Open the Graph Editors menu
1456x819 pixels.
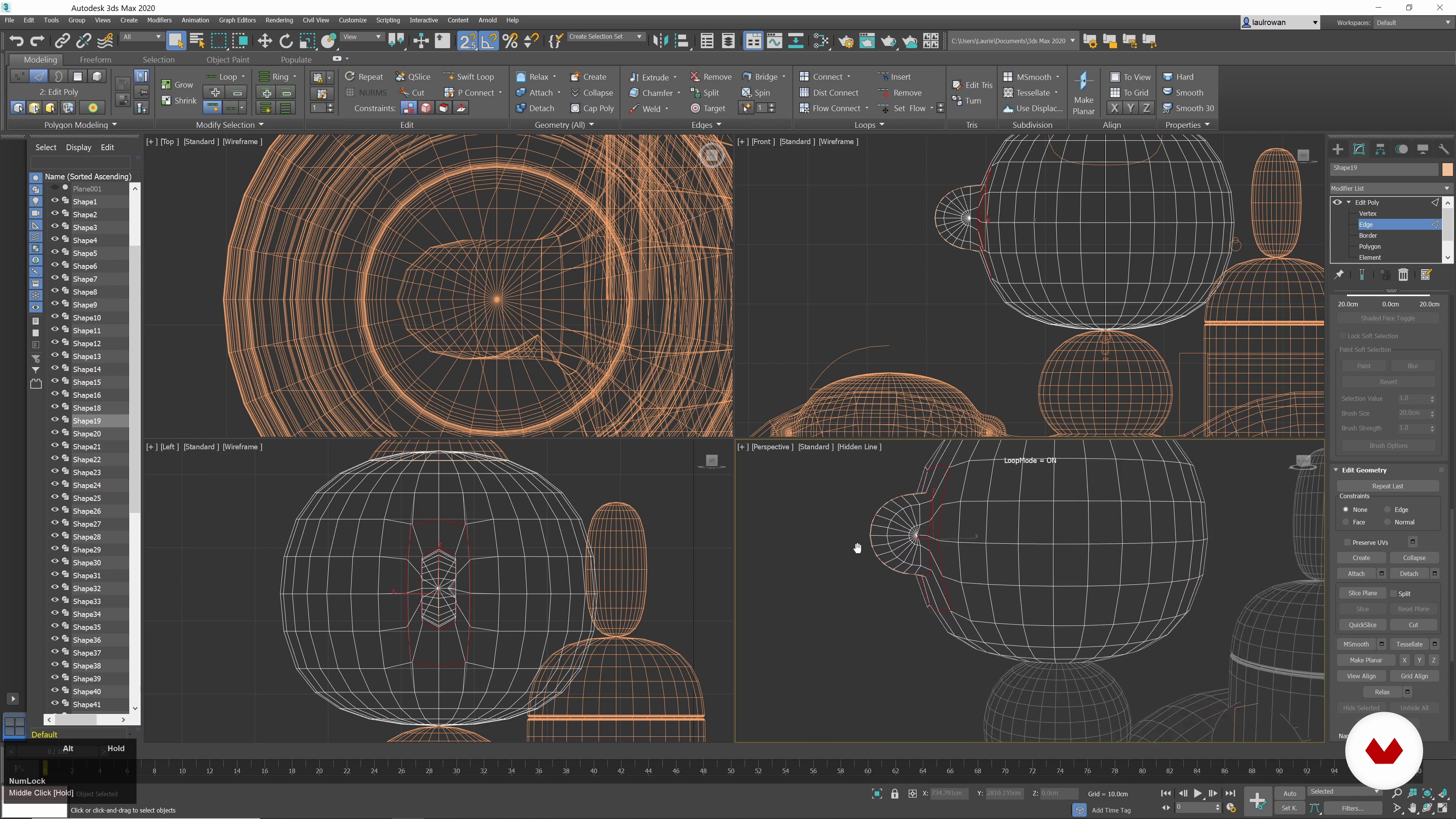pos(237,20)
